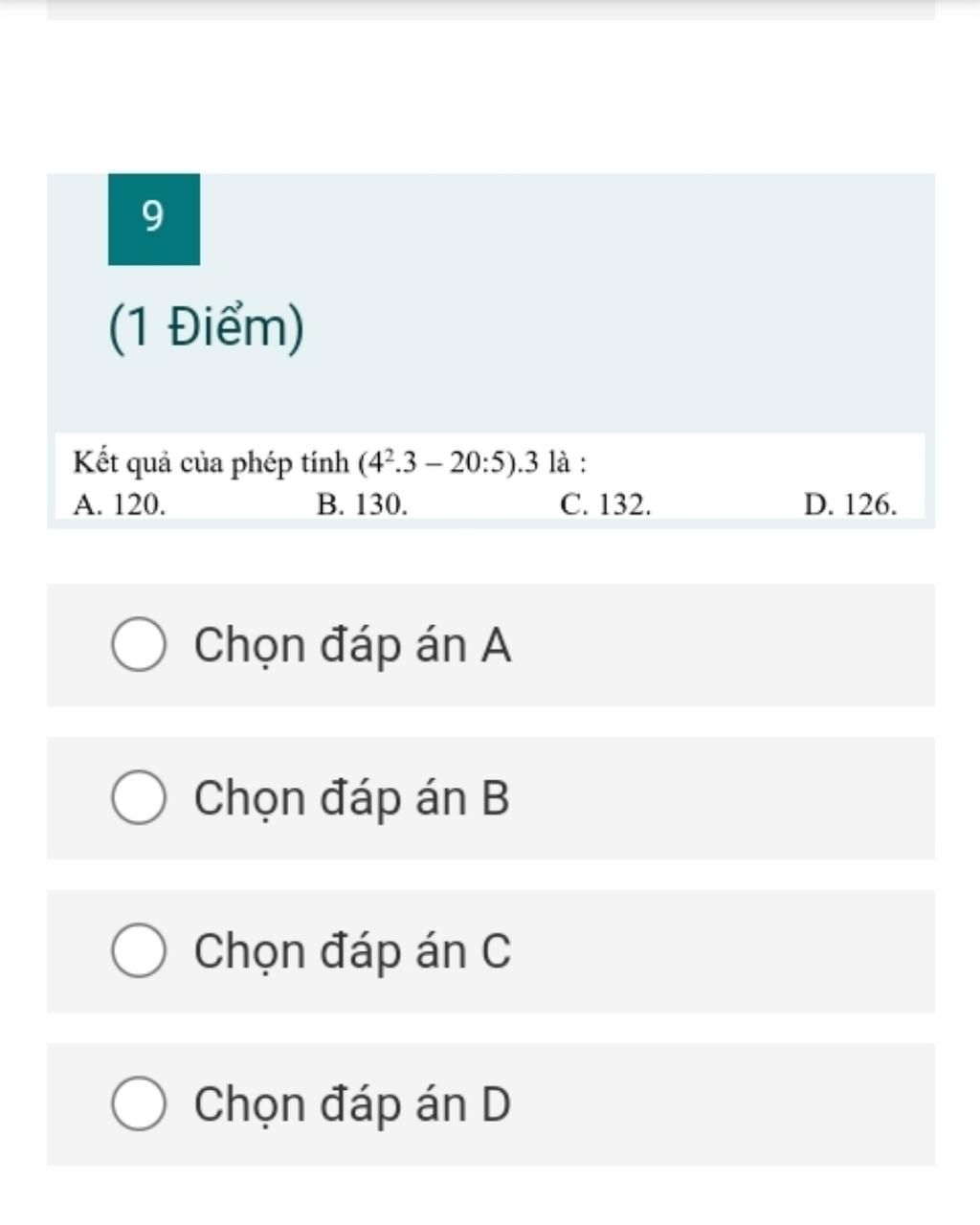Click the "Chọn đáp án D" label text
The height and width of the screenshot is (1225, 980).
tap(352, 1104)
